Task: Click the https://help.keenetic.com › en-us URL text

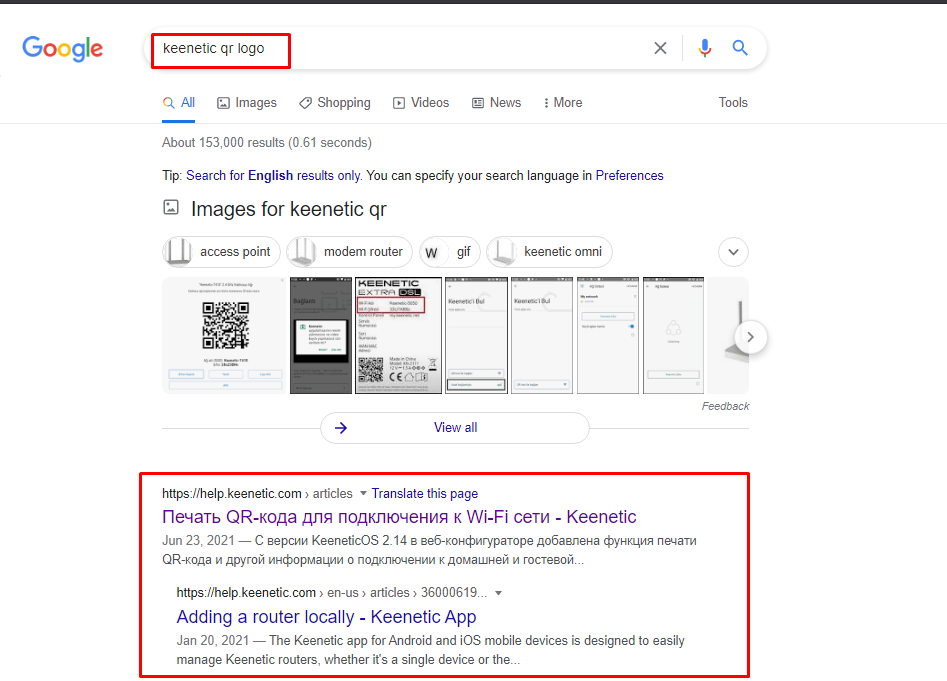Action: coord(331,593)
